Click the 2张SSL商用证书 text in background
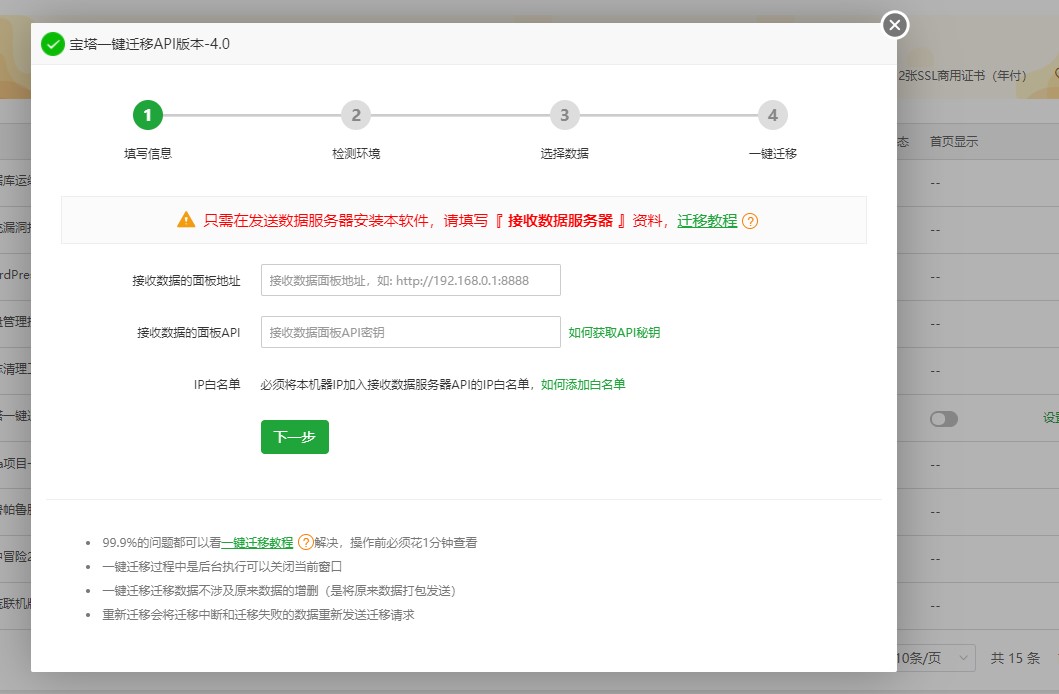The image size is (1059, 694). coord(962,76)
